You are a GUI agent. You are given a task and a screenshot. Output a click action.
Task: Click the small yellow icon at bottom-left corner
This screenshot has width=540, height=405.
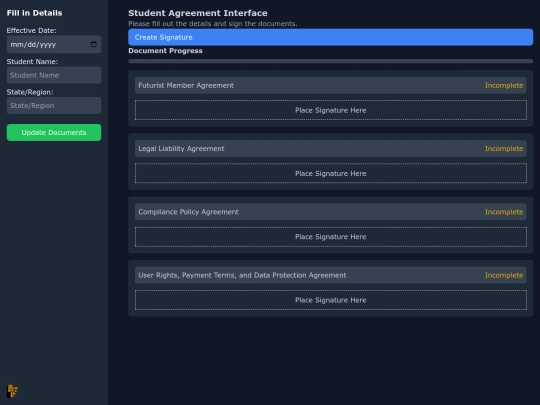12,391
